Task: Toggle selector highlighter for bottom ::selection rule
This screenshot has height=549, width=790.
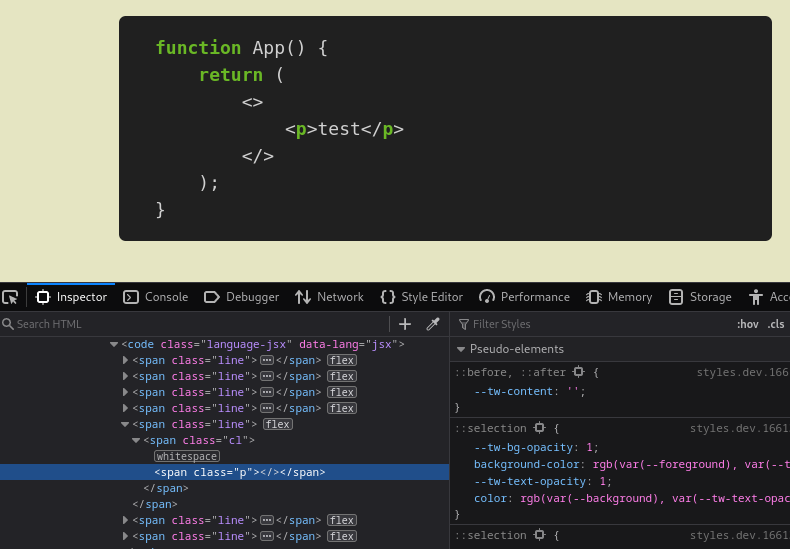Action: point(540,535)
